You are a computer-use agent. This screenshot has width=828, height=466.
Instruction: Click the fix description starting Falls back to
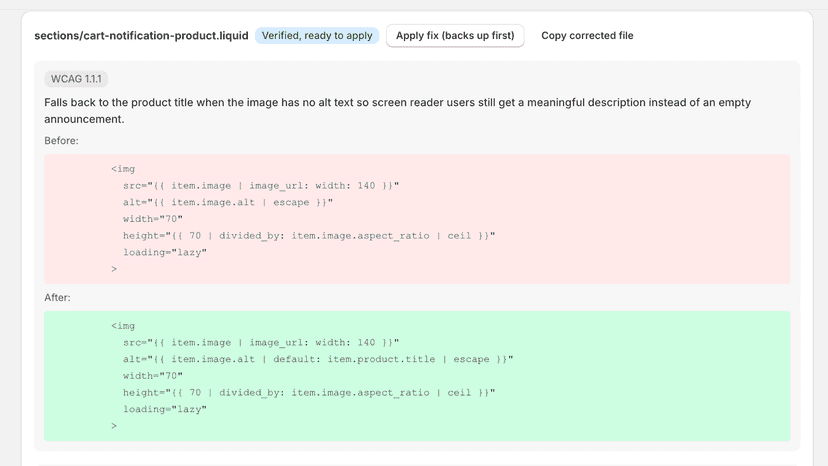(398, 110)
